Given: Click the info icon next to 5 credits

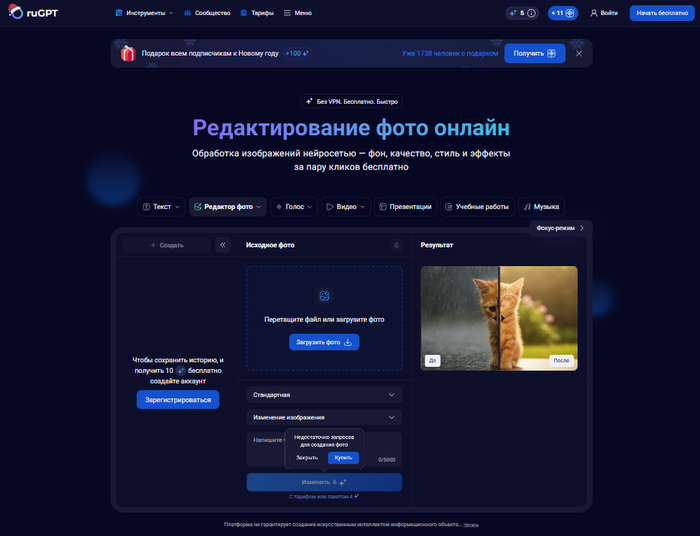Looking at the screenshot, I should (x=531, y=13).
